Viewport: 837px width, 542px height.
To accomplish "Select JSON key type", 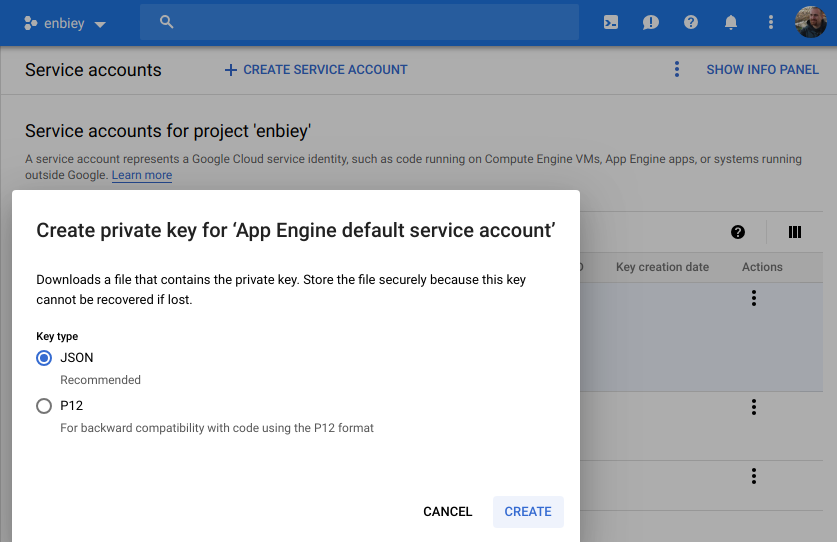I will (x=44, y=358).
